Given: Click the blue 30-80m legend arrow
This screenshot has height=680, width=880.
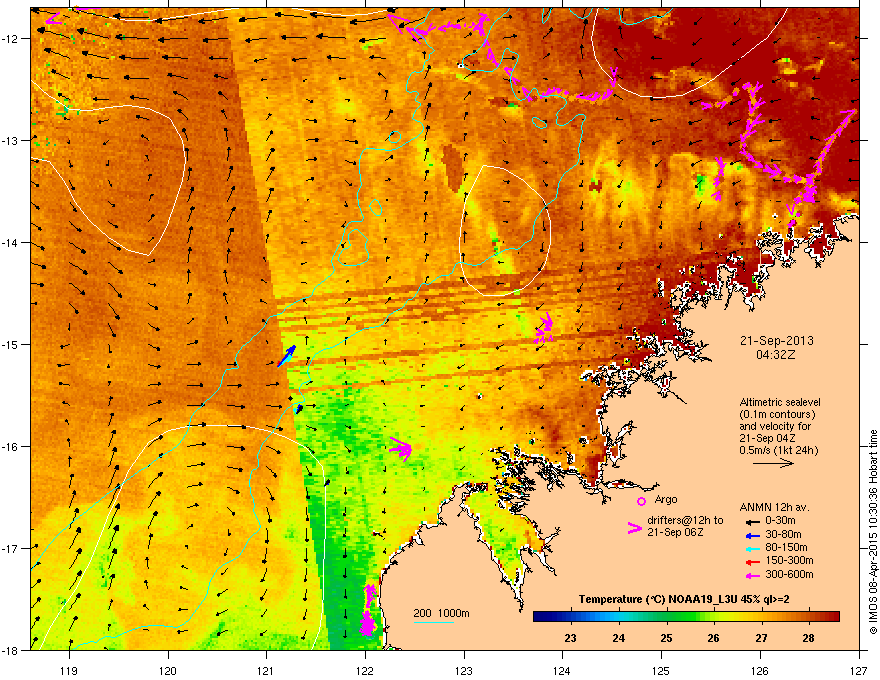Looking at the screenshot, I should click(752, 535).
